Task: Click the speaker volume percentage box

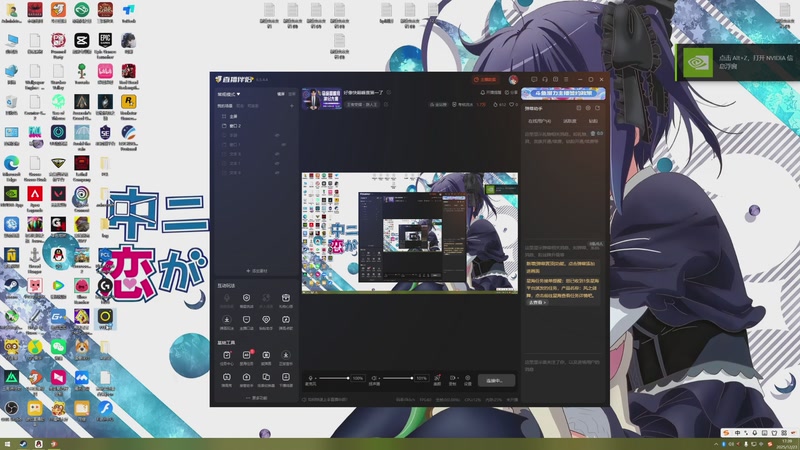Action: (x=421, y=378)
